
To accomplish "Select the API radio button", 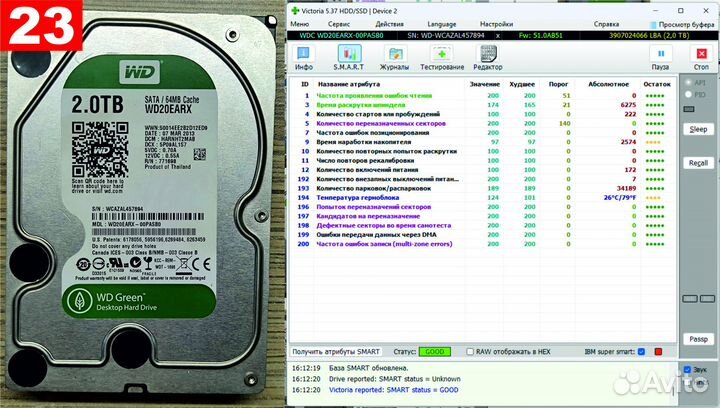I will 688,83.
